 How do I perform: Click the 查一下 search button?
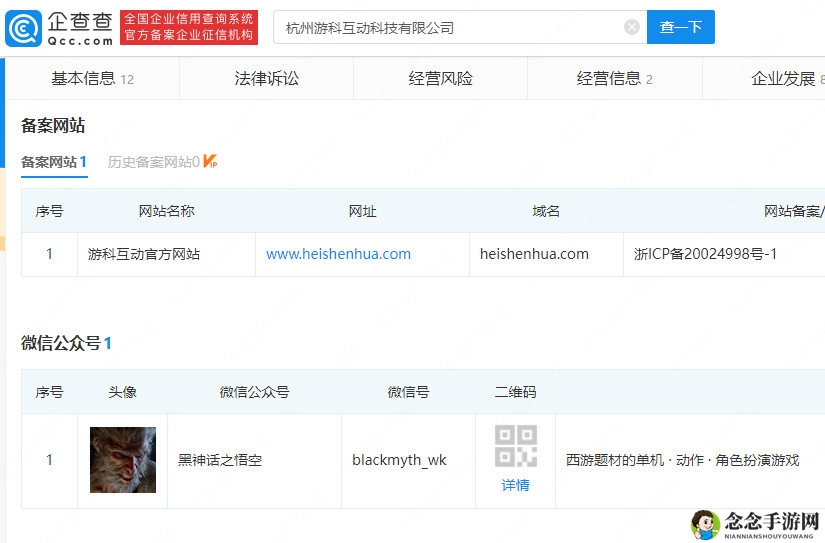click(x=680, y=27)
